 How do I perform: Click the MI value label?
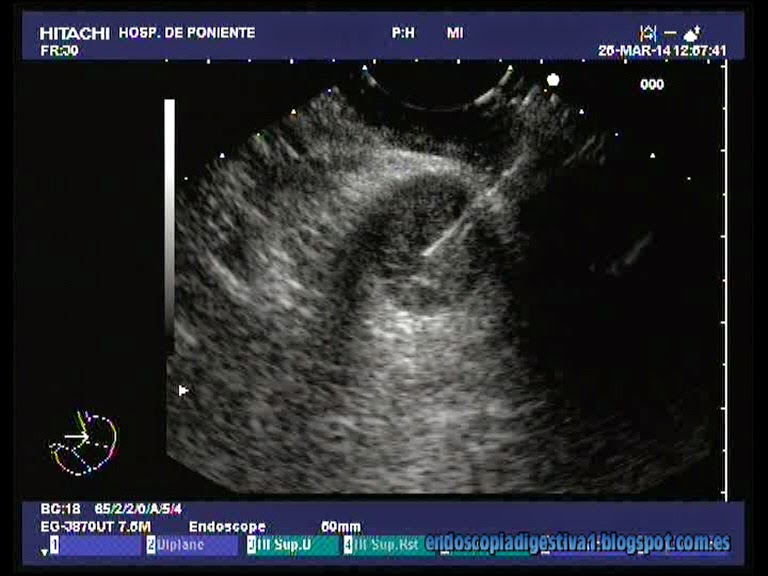pyautogui.click(x=455, y=33)
